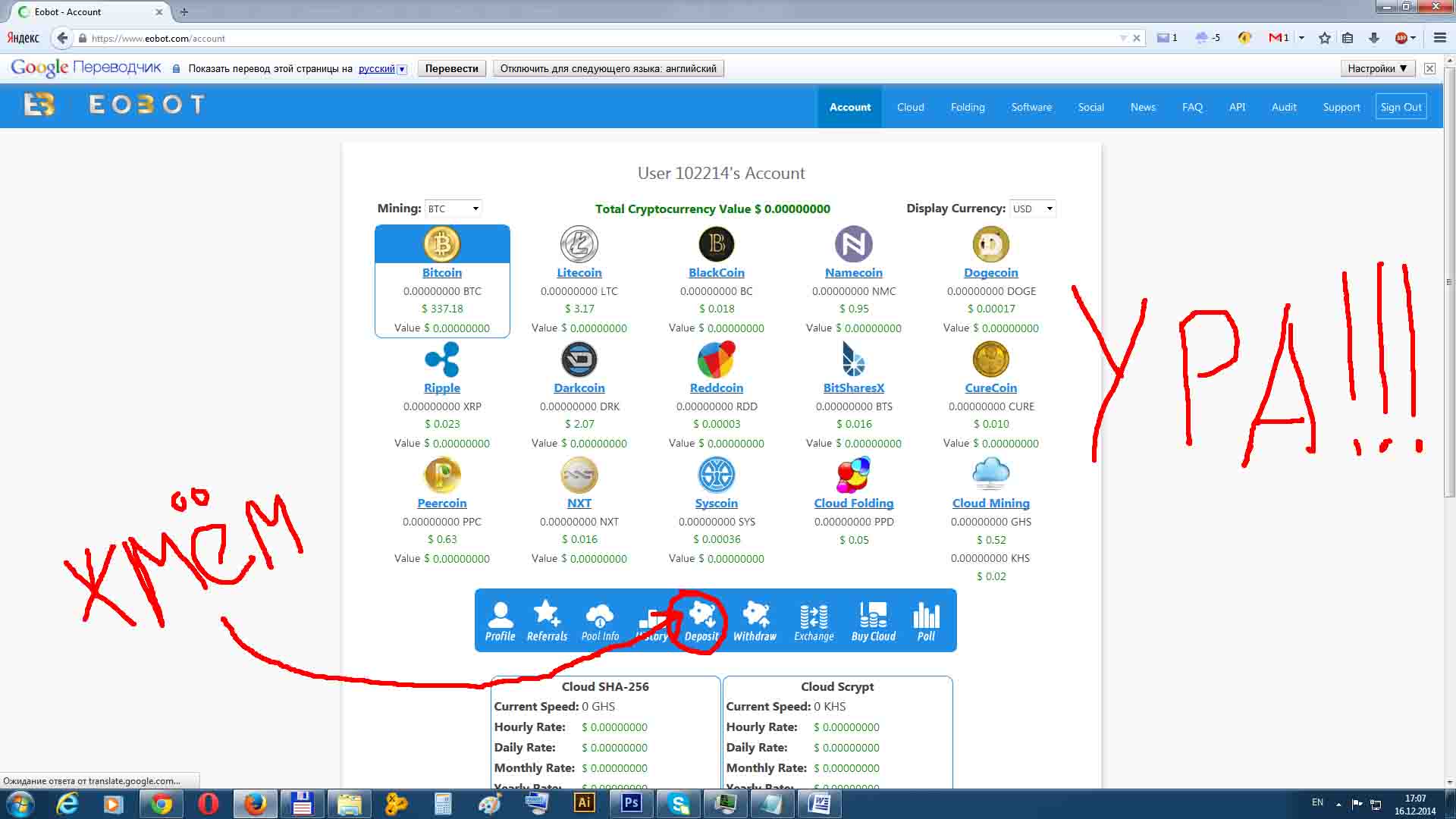1456x819 pixels.
Task: Open the browser hamburger menu
Action: pos(1439,38)
